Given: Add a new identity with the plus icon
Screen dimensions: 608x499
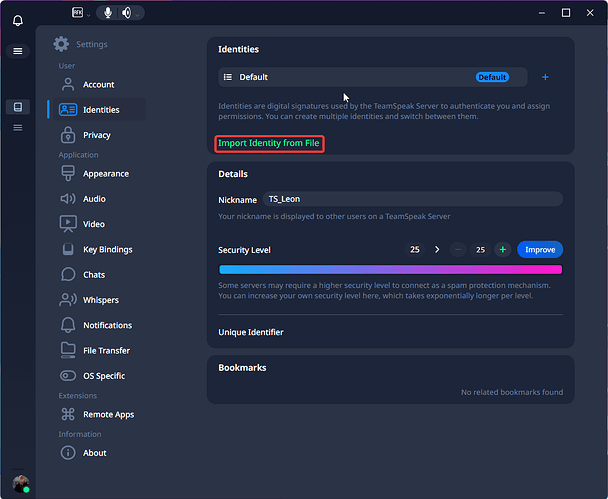Looking at the screenshot, I should point(545,77).
